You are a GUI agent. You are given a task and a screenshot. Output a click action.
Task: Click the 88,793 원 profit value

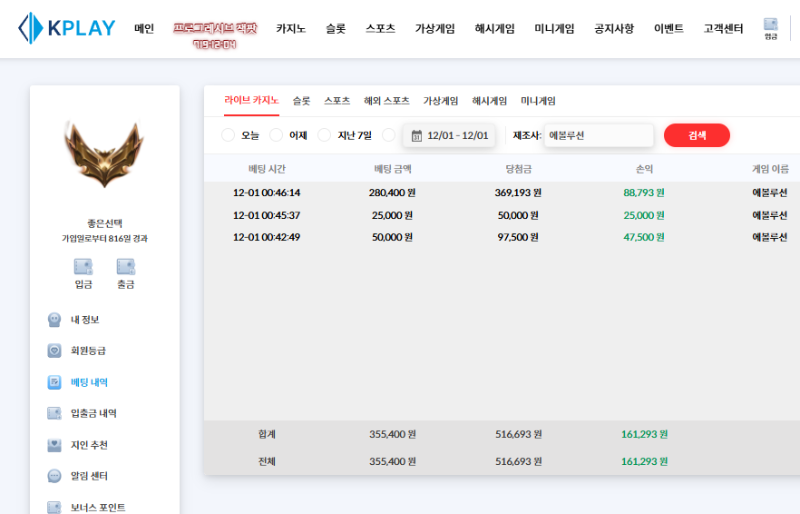tap(644, 192)
